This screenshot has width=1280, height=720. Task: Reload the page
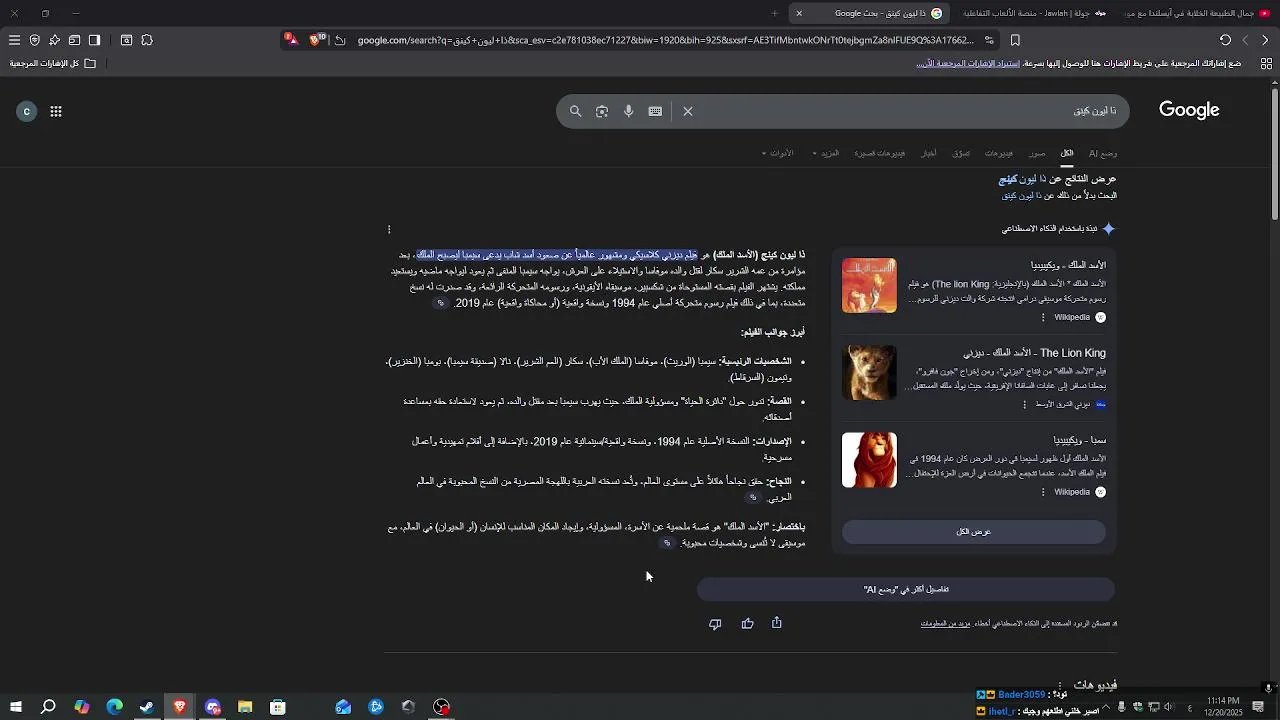click(x=1225, y=40)
